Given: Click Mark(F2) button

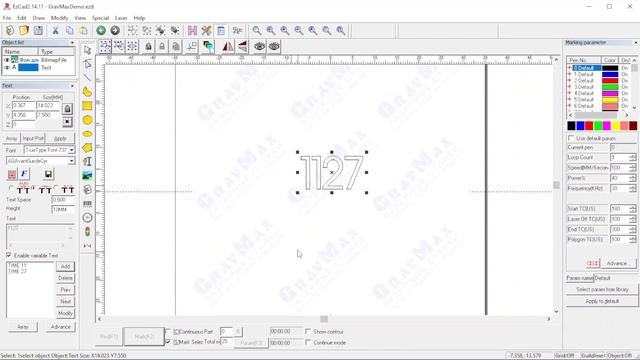Looking at the screenshot, I should pyautogui.click(x=144, y=337).
